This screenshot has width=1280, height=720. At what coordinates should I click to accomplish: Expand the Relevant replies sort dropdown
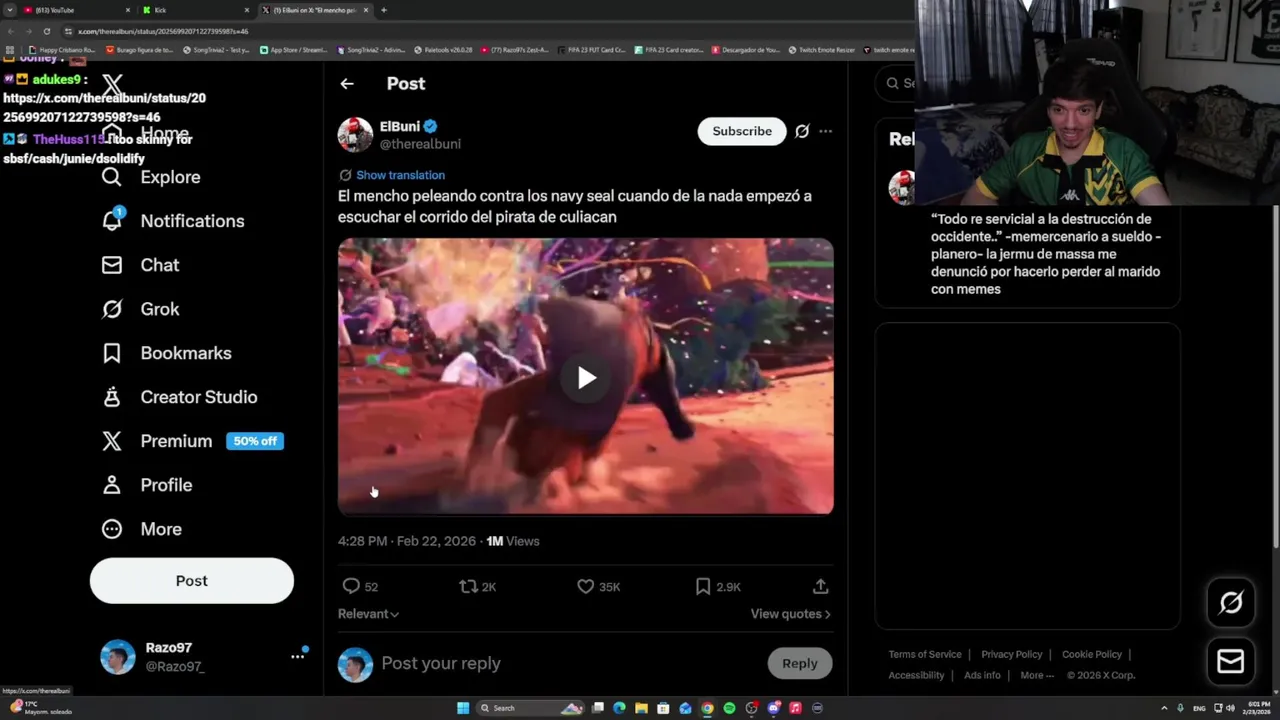pyautogui.click(x=368, y=614)
